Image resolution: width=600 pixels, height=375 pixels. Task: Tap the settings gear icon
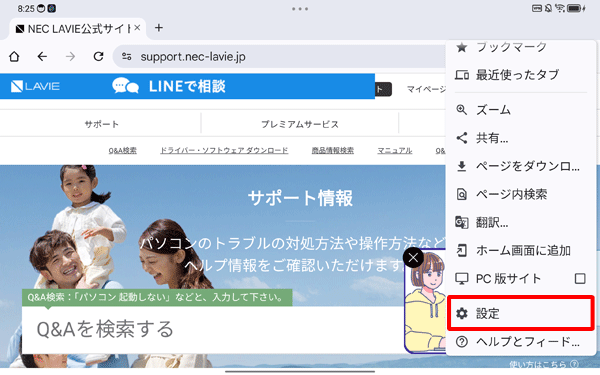pos(462,313)
